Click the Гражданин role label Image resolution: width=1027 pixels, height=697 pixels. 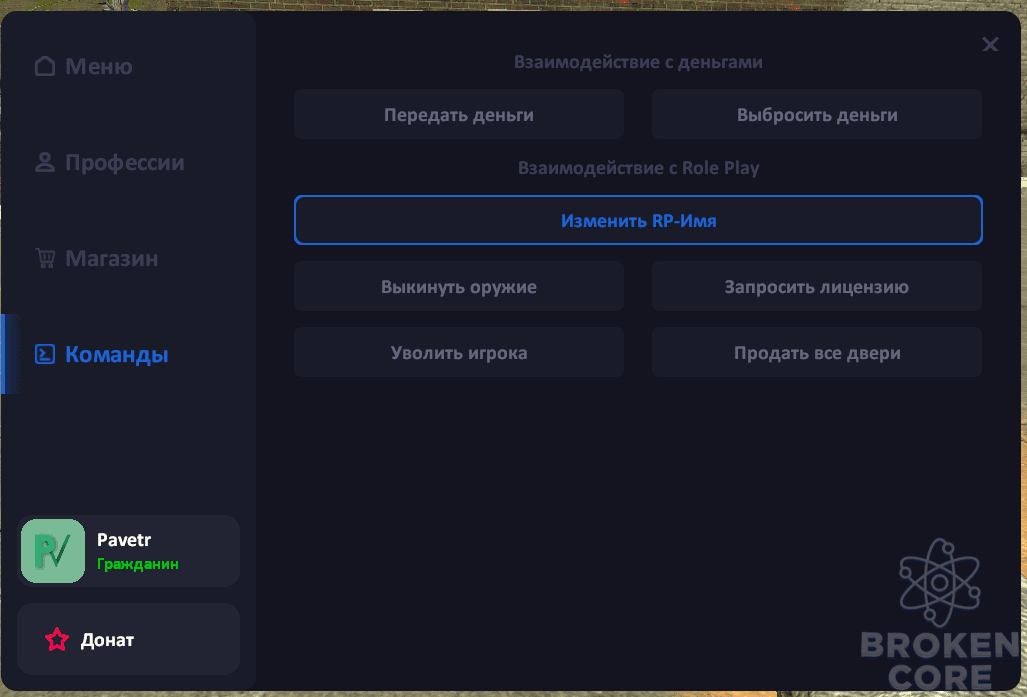(138, 564)
